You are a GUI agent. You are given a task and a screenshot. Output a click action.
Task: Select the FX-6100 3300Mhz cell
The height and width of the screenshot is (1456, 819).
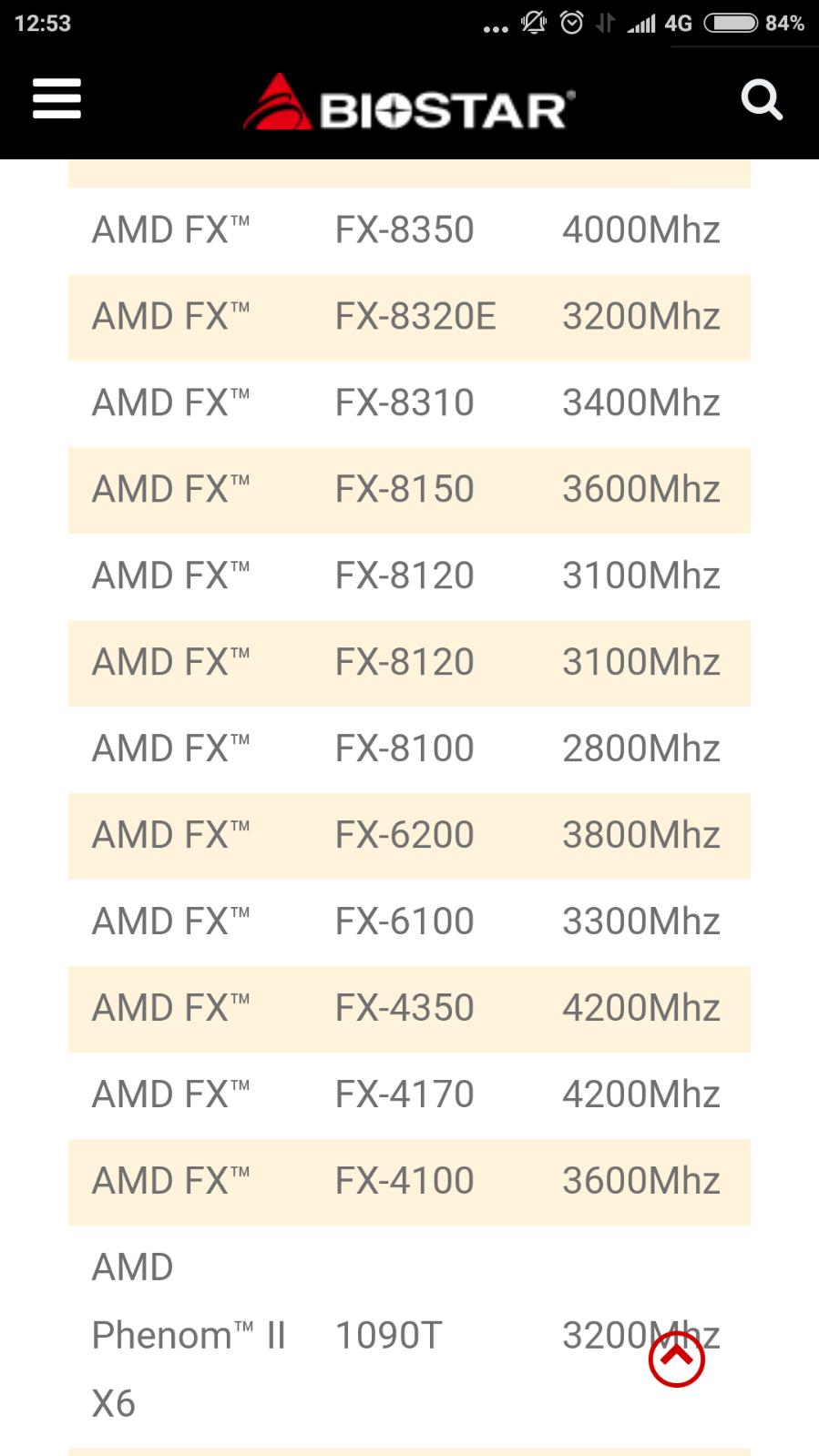click(641, 921)
